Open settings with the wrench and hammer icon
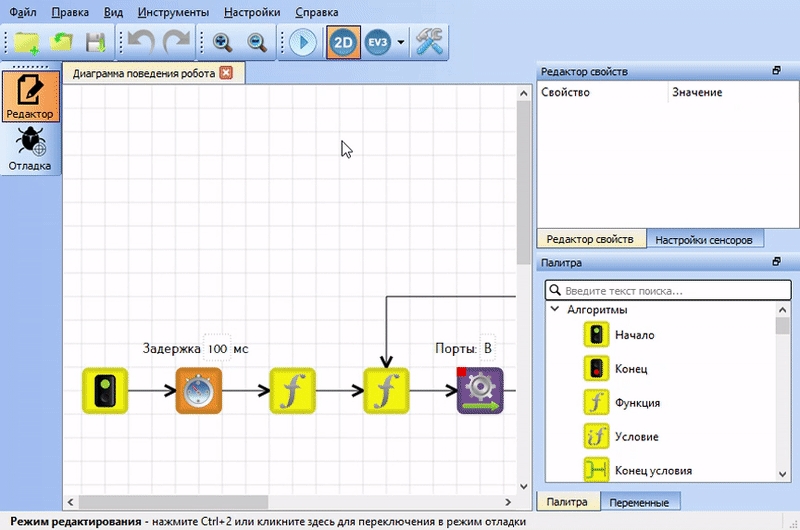Image resolution: width=800 pixels, height=530 pixels. [x=432, y=42]
